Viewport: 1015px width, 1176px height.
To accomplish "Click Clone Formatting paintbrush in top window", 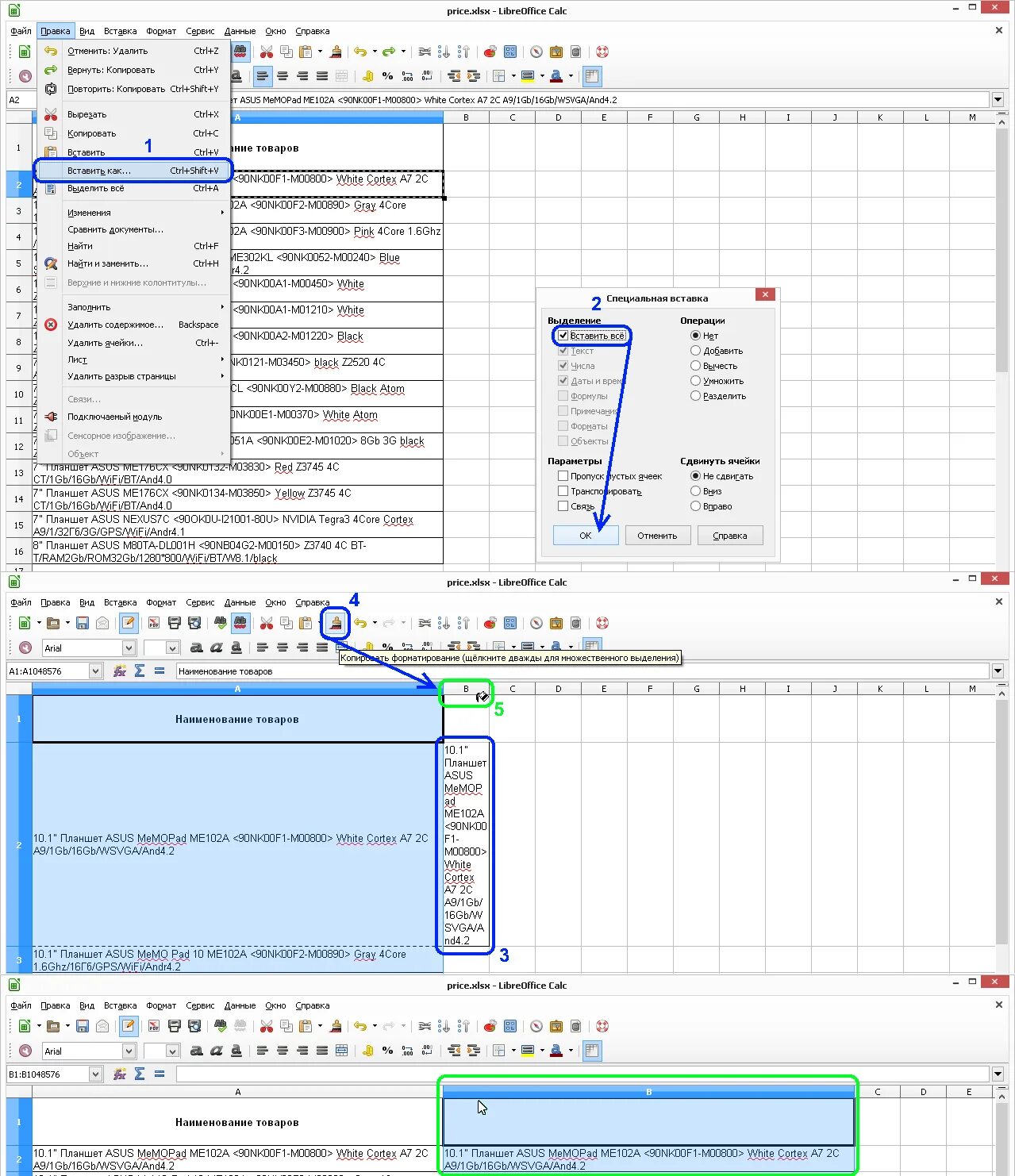I will click(336, 52).
